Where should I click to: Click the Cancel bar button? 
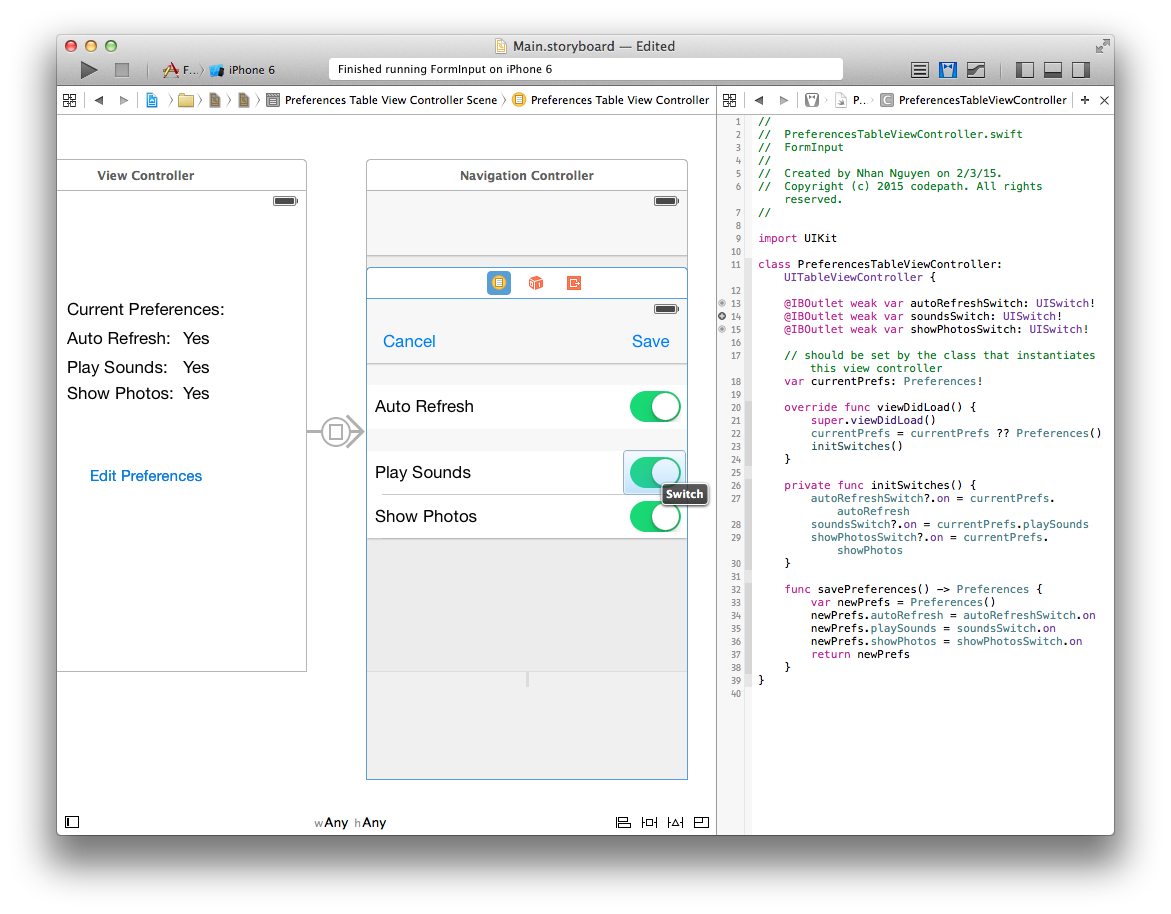pos(409,341)
